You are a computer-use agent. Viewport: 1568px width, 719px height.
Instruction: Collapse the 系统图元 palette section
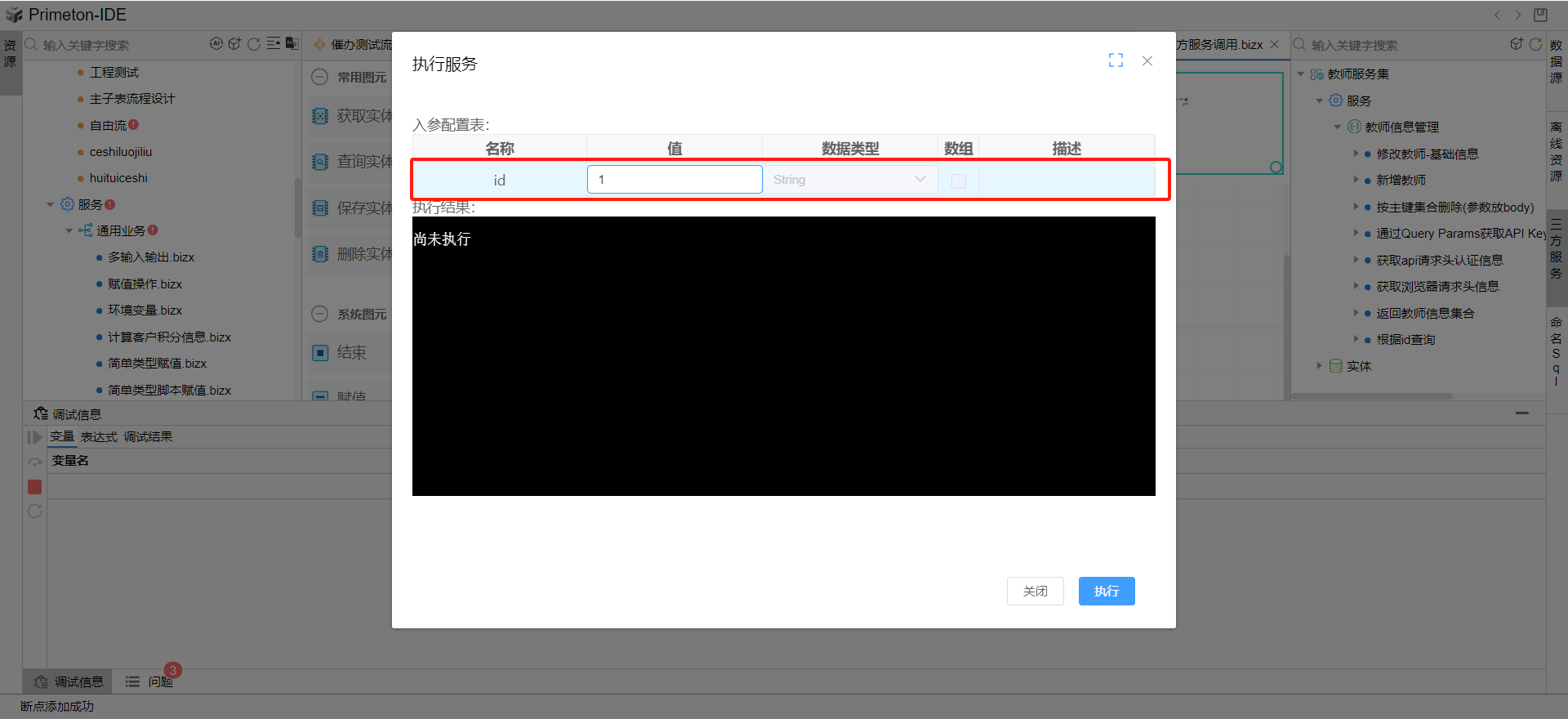tap(320, 314)
